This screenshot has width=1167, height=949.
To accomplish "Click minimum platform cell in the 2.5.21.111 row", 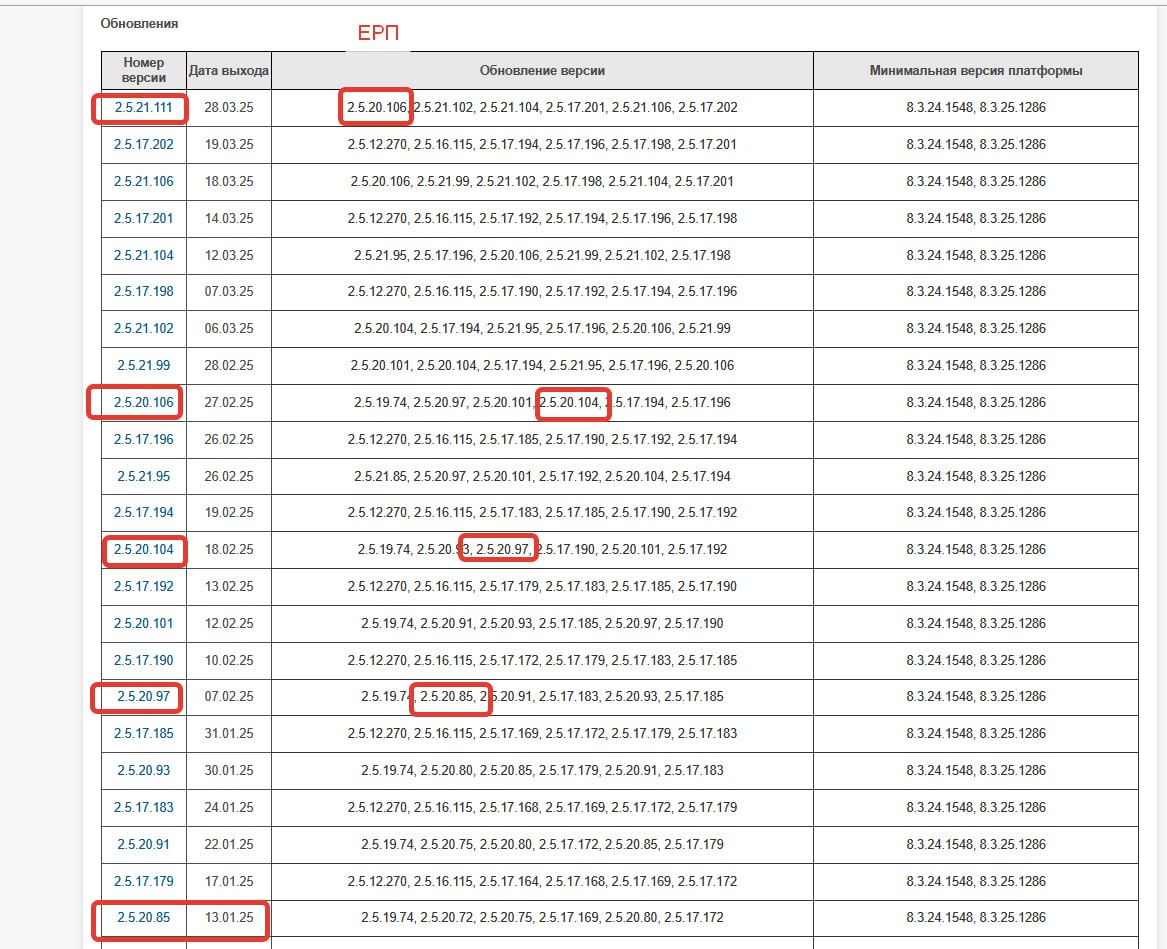I will pyautogui.click(x=976, y=108).
